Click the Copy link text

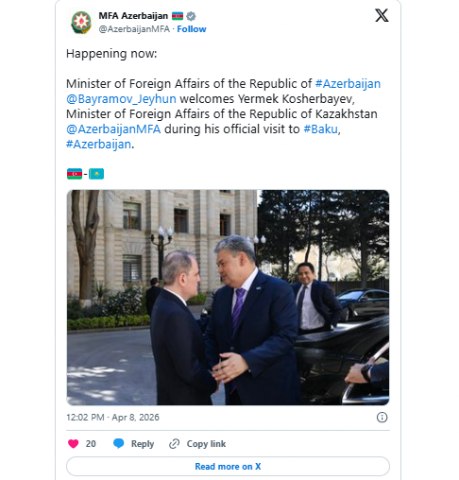point(206,444)
